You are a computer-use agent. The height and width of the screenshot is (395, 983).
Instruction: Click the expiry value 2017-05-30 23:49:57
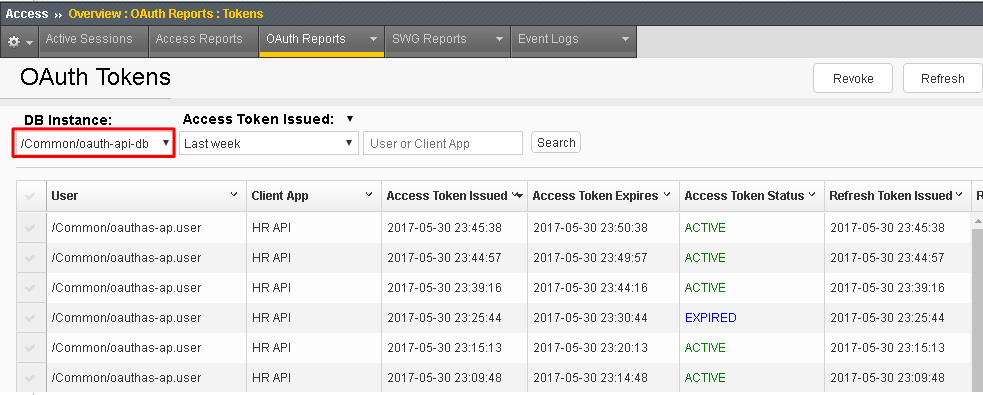[590, 258]
